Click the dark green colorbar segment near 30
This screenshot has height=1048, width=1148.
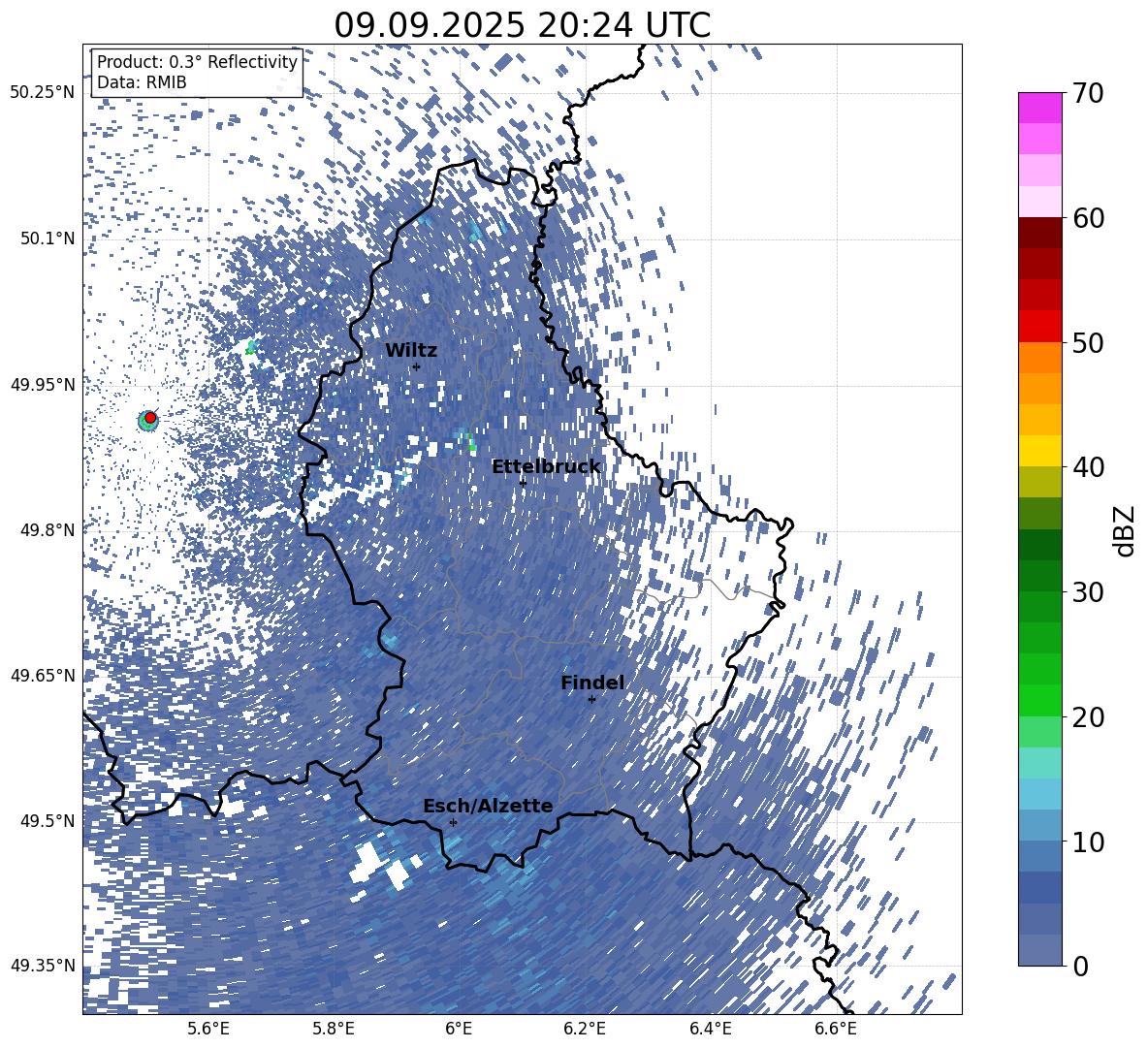click(x=1039, y=576)
